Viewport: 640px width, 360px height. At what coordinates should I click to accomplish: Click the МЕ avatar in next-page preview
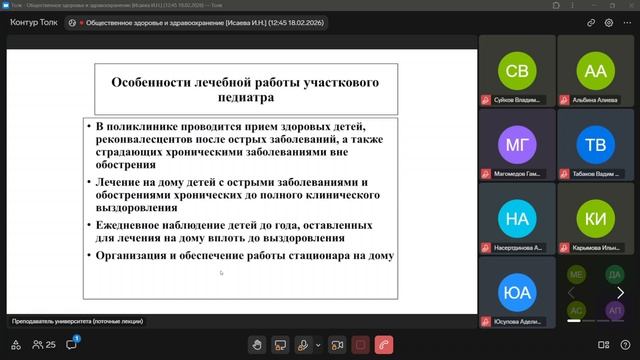[576, 275]
